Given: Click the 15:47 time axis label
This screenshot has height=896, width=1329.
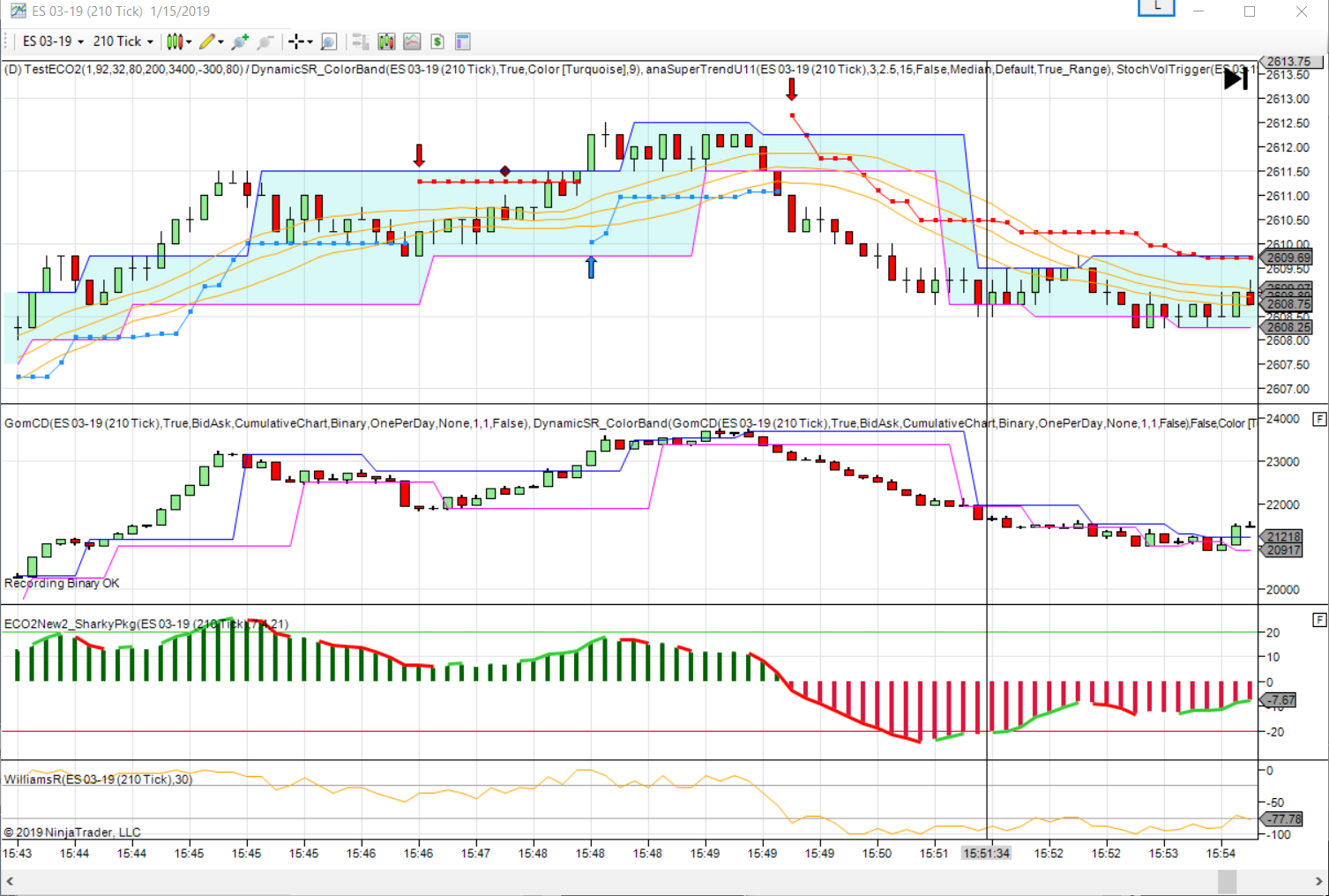Looking at the screenshot, I should (x=475, y=854).
